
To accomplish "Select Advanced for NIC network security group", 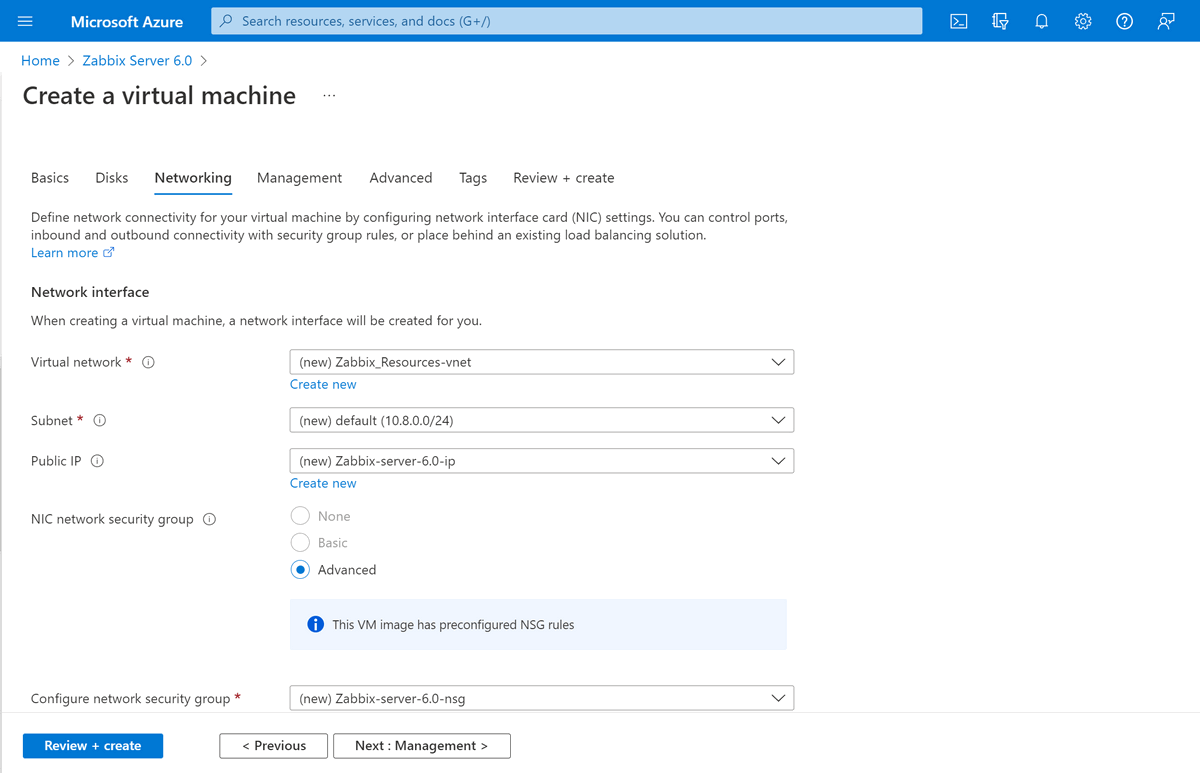I will (x=300, y=569).
